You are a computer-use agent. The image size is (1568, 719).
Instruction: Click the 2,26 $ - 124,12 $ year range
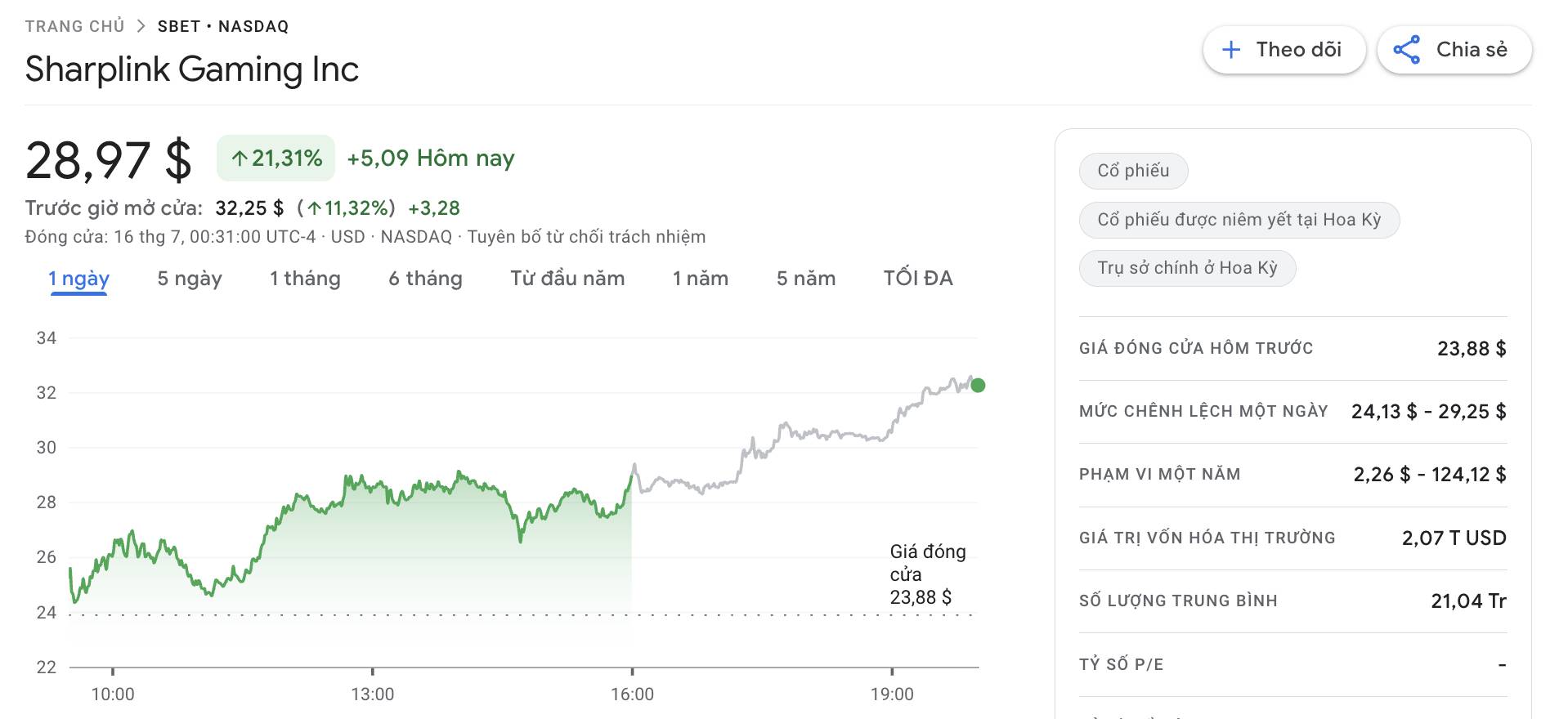tap(1430, 475)
